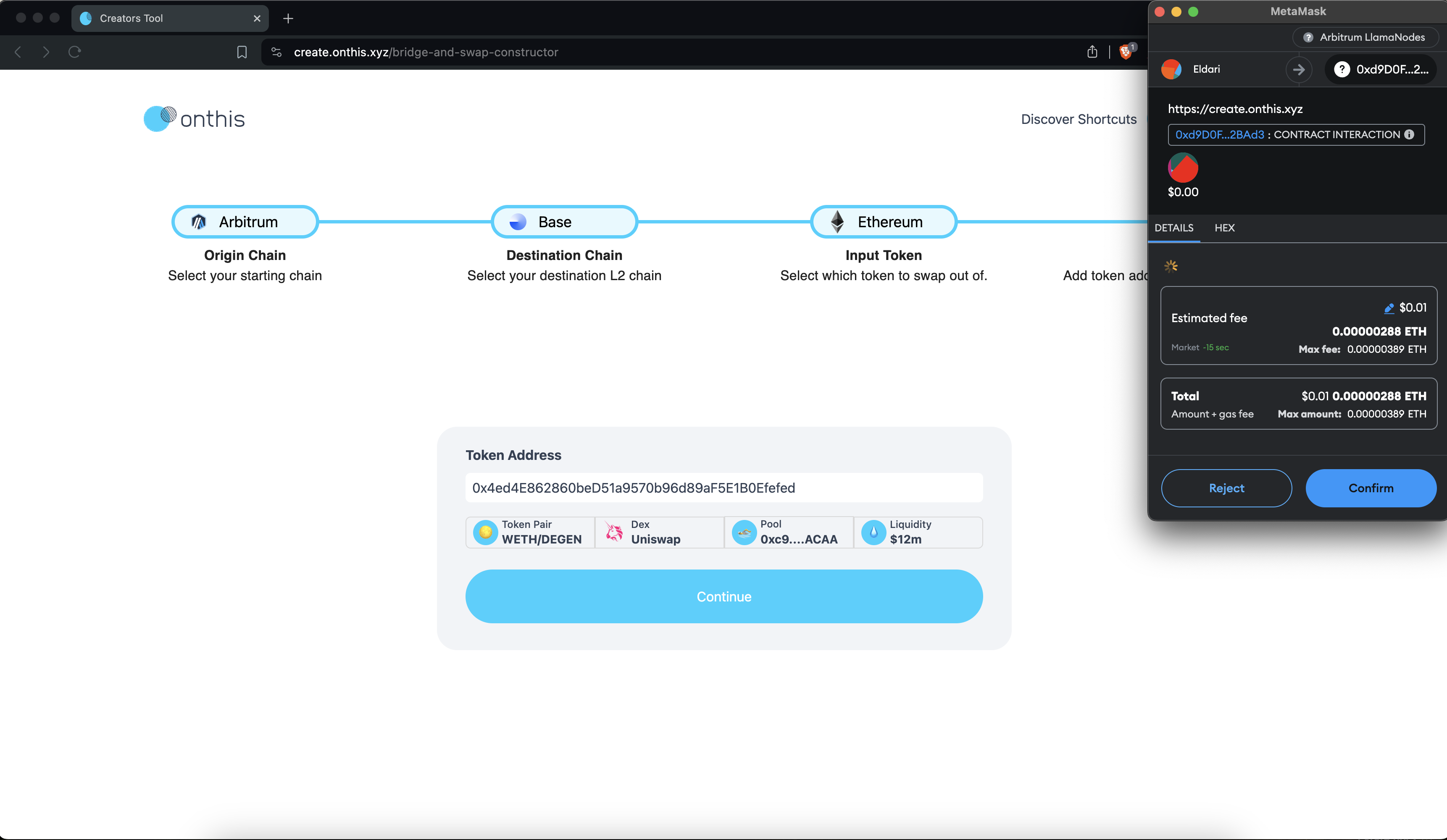Open a new browser tab with plus

point(288,18)
